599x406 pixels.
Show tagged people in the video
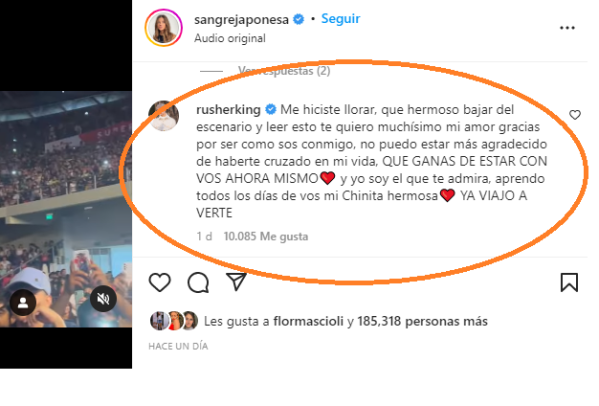(x=23, y=302)
